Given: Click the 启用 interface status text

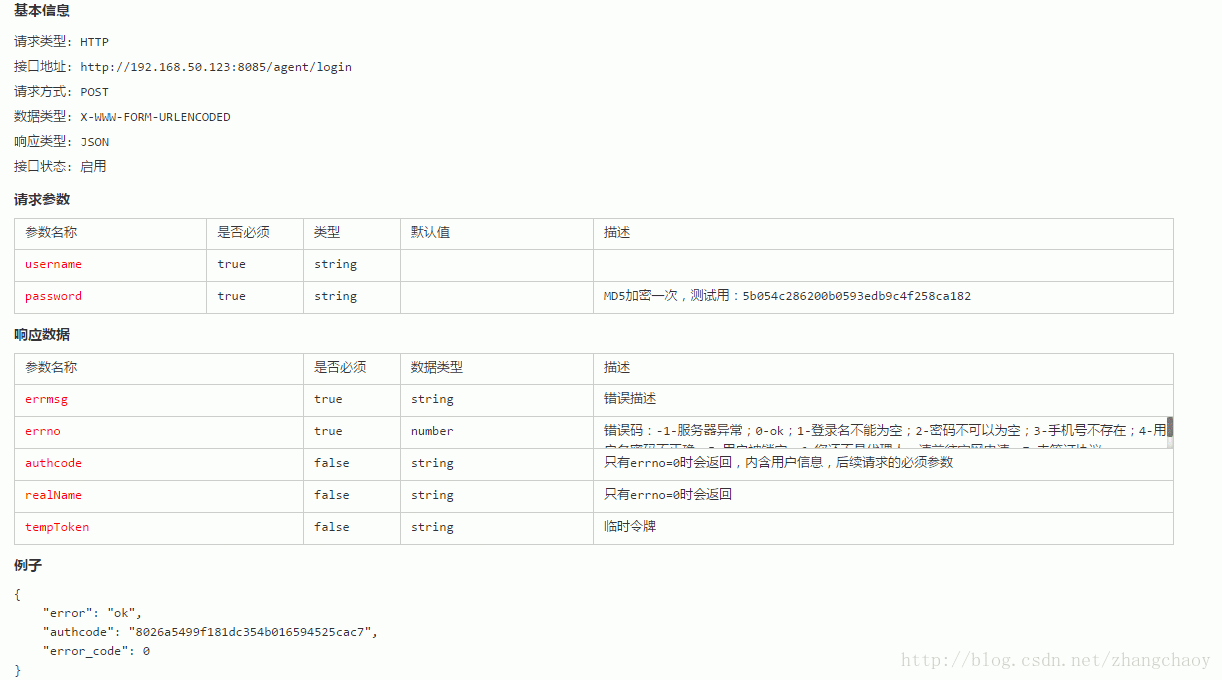Looking at the screenshot, I should 93,166.
